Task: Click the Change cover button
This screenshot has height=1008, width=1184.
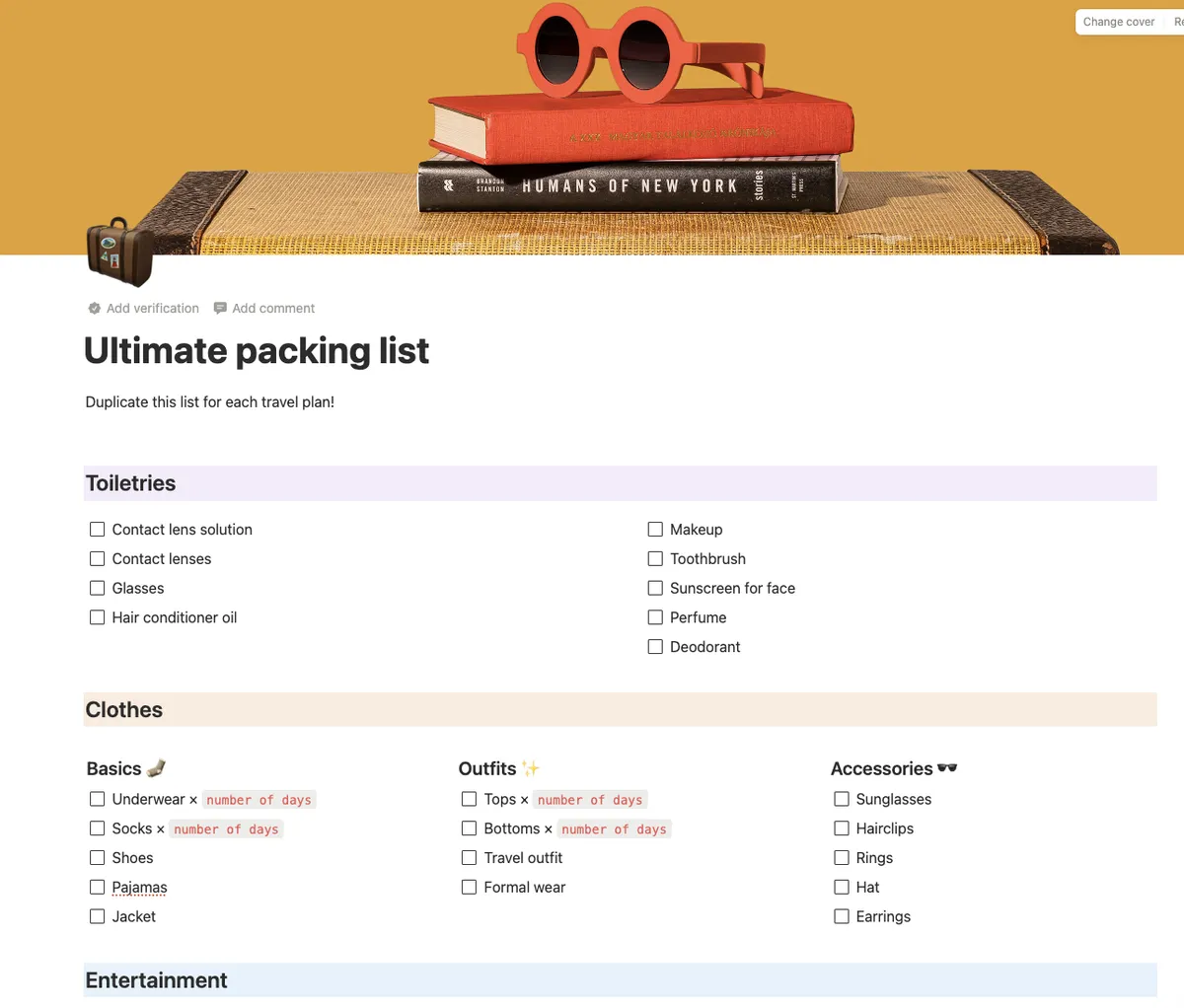Action: click(x=1118, y=21)
